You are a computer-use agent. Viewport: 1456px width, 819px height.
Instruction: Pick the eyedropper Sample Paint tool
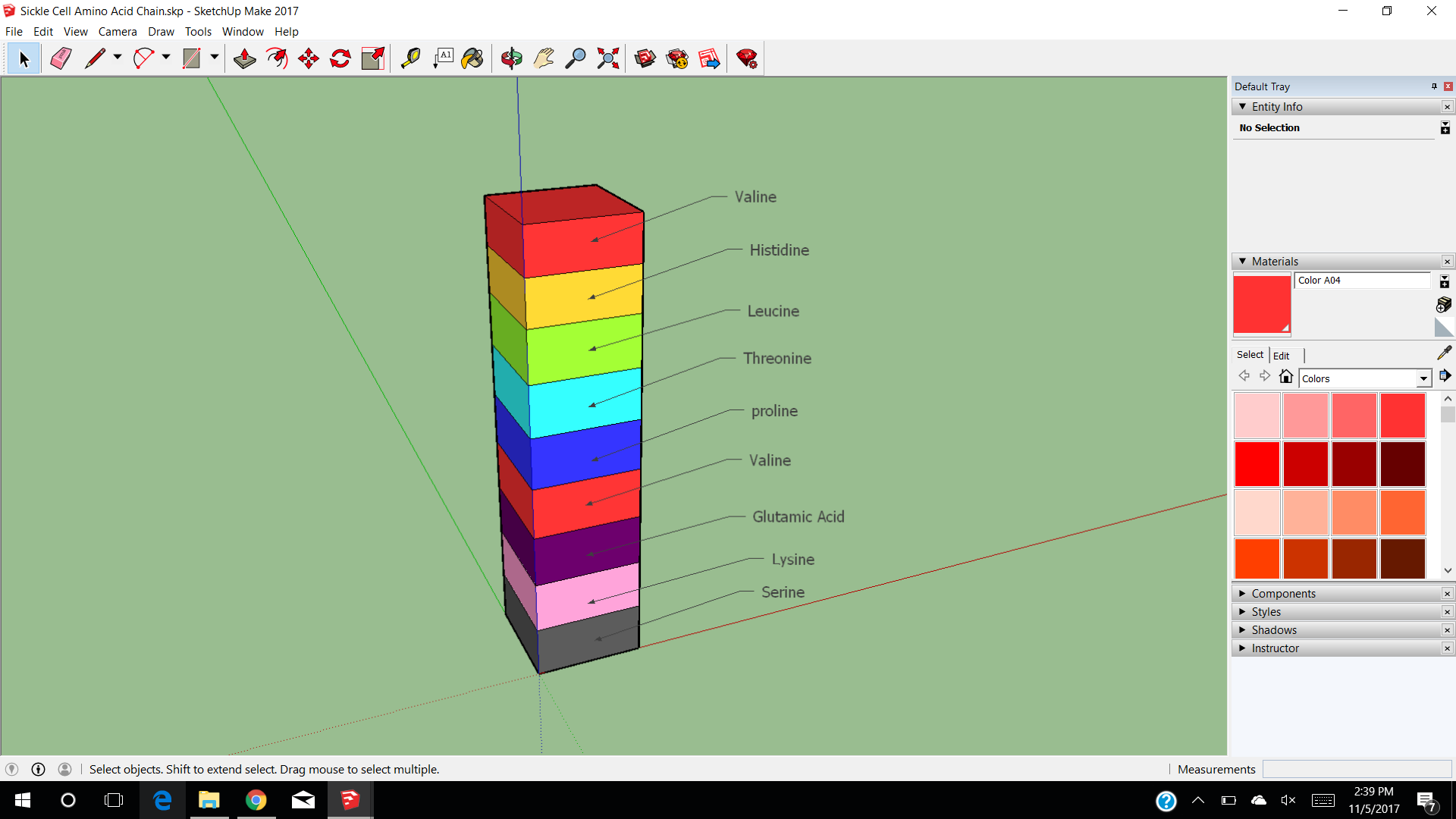[x=1444, y=353]
